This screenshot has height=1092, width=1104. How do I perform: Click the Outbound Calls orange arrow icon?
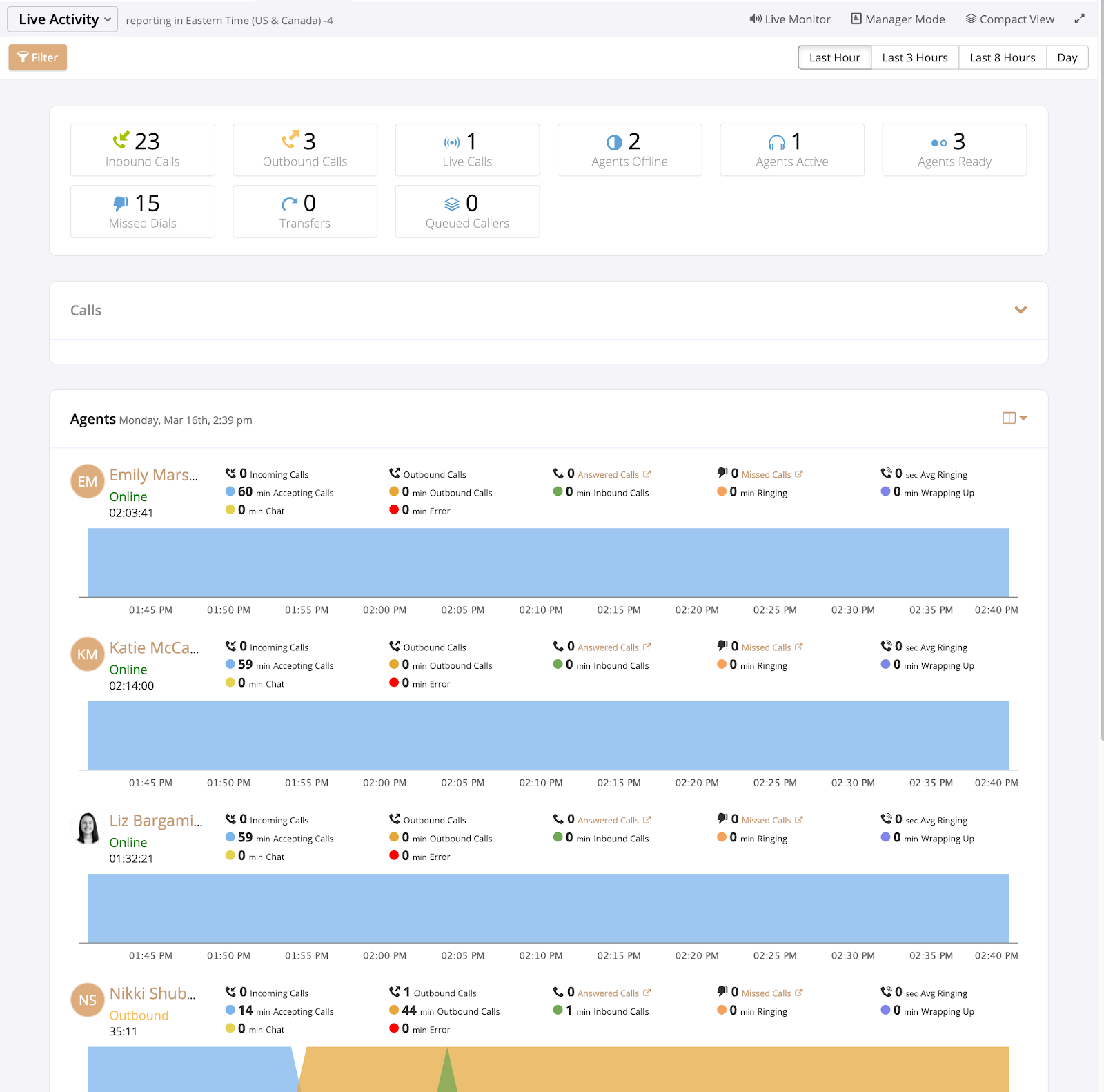290,139
